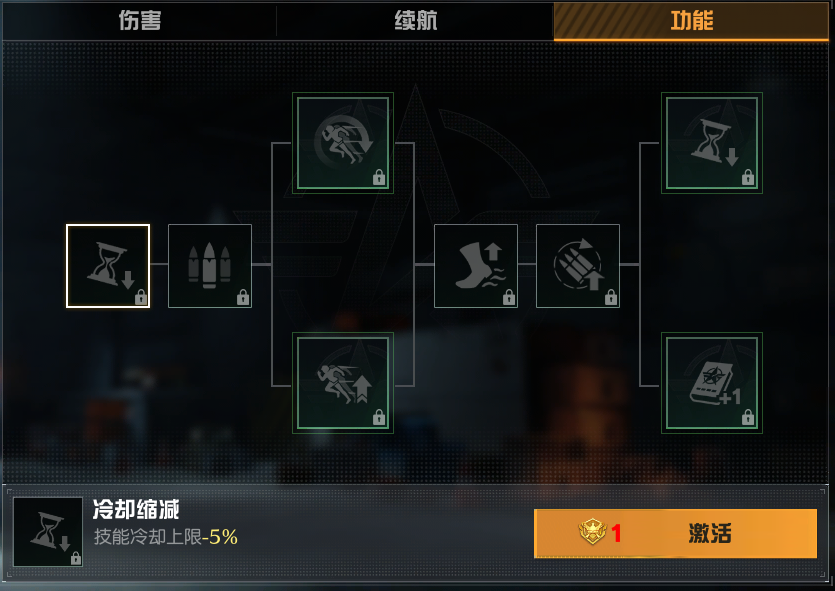835x591 pixels.
Task: Click the 激活 activate button
Action: (x=675, y=533)
